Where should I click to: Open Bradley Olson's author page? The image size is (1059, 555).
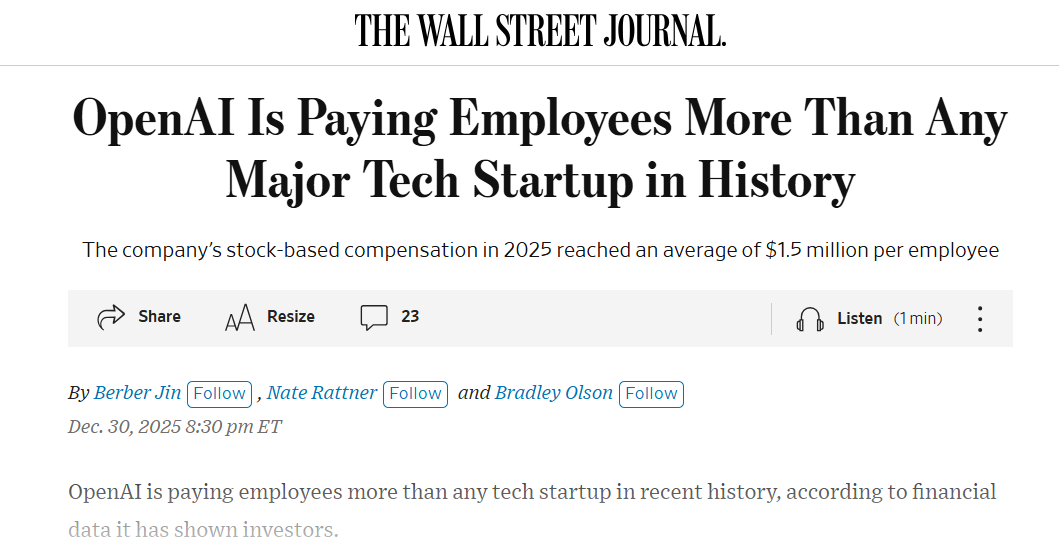554,393
